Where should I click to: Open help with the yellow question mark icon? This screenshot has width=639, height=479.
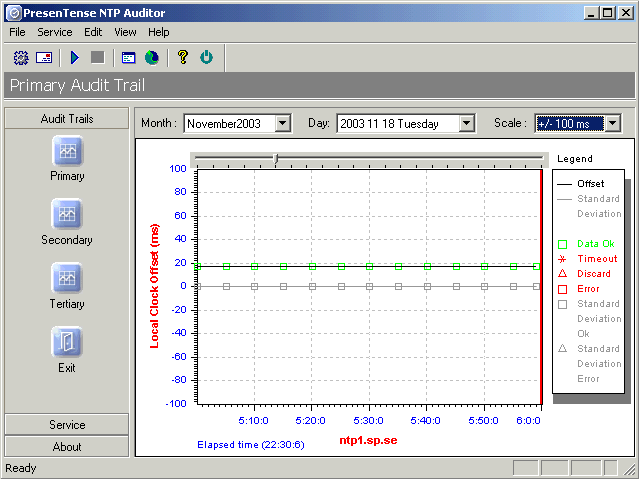tap(183, 57)
